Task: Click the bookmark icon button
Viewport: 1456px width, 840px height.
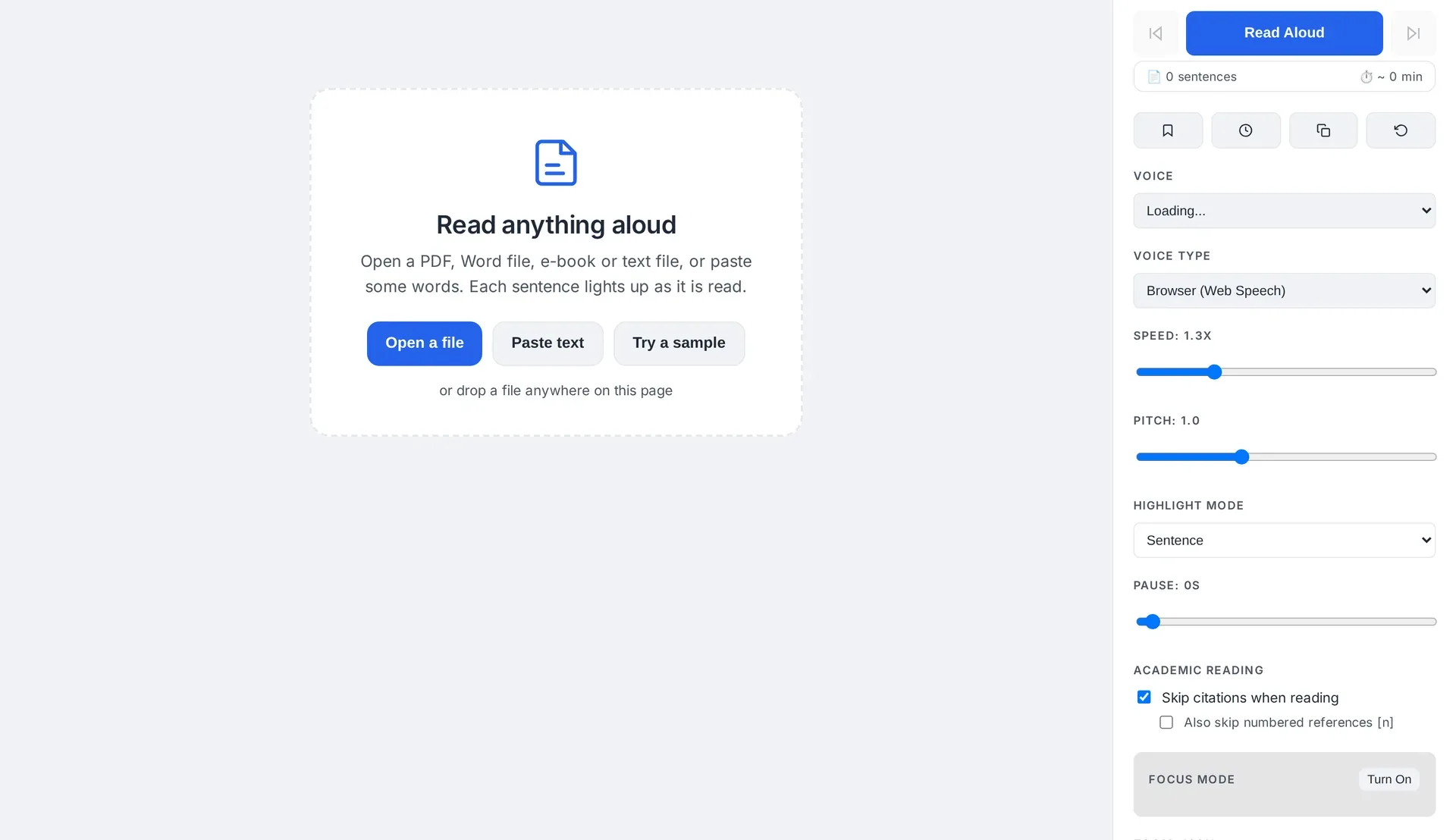Action: [x=1168, y=130]
